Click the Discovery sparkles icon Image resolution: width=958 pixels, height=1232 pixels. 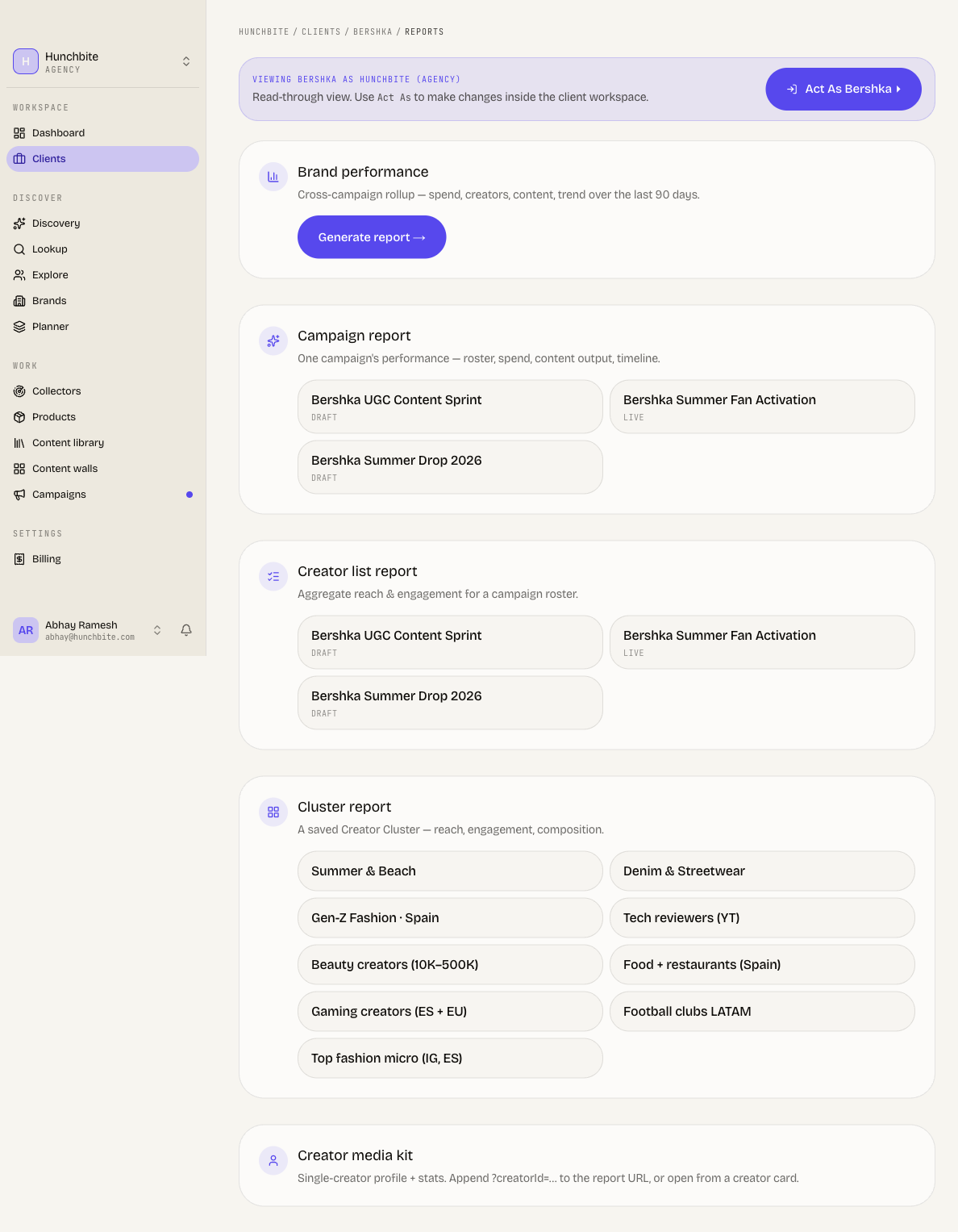(x=19, y=223)
